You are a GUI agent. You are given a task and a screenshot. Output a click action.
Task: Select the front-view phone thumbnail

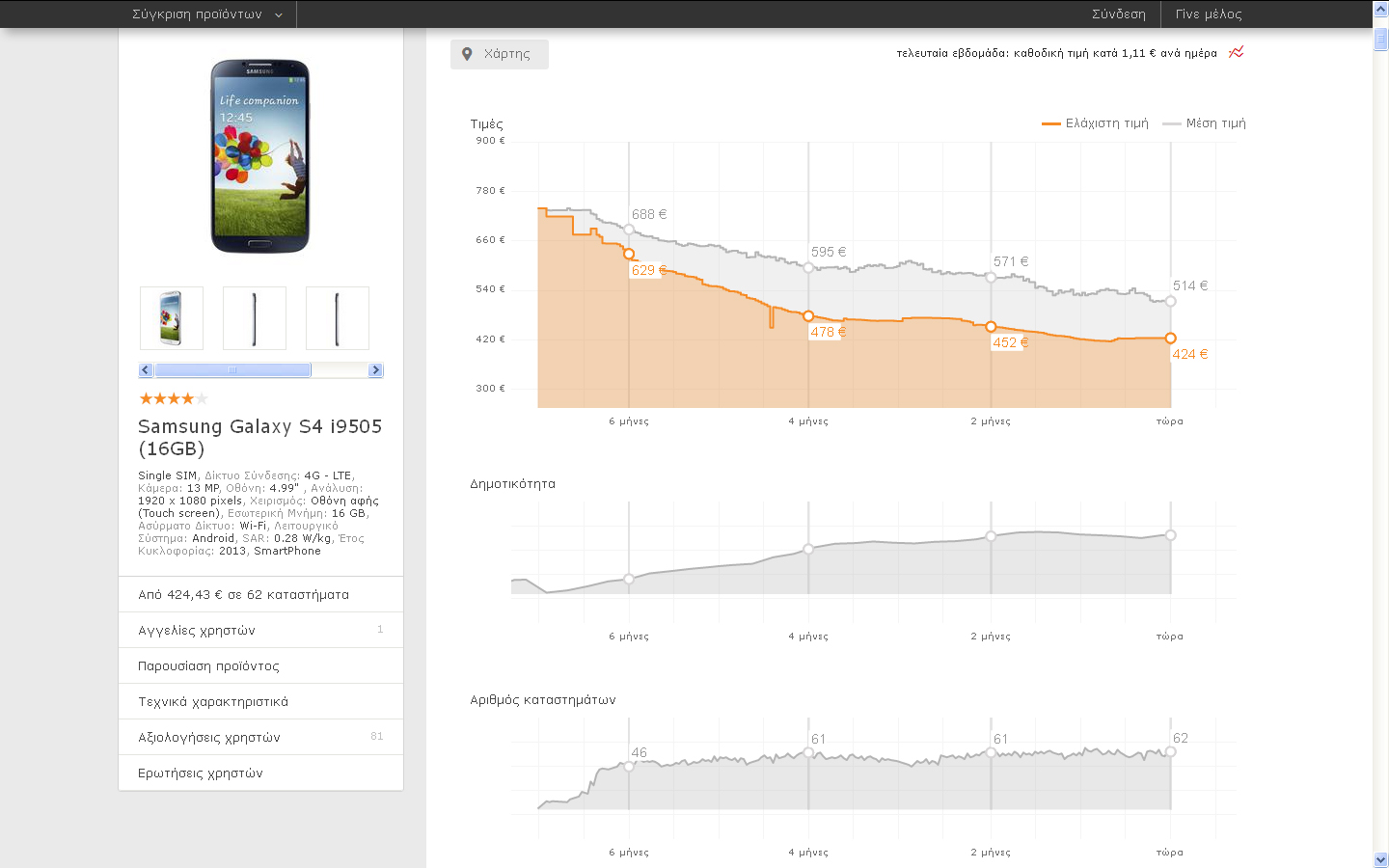[172, 318]
